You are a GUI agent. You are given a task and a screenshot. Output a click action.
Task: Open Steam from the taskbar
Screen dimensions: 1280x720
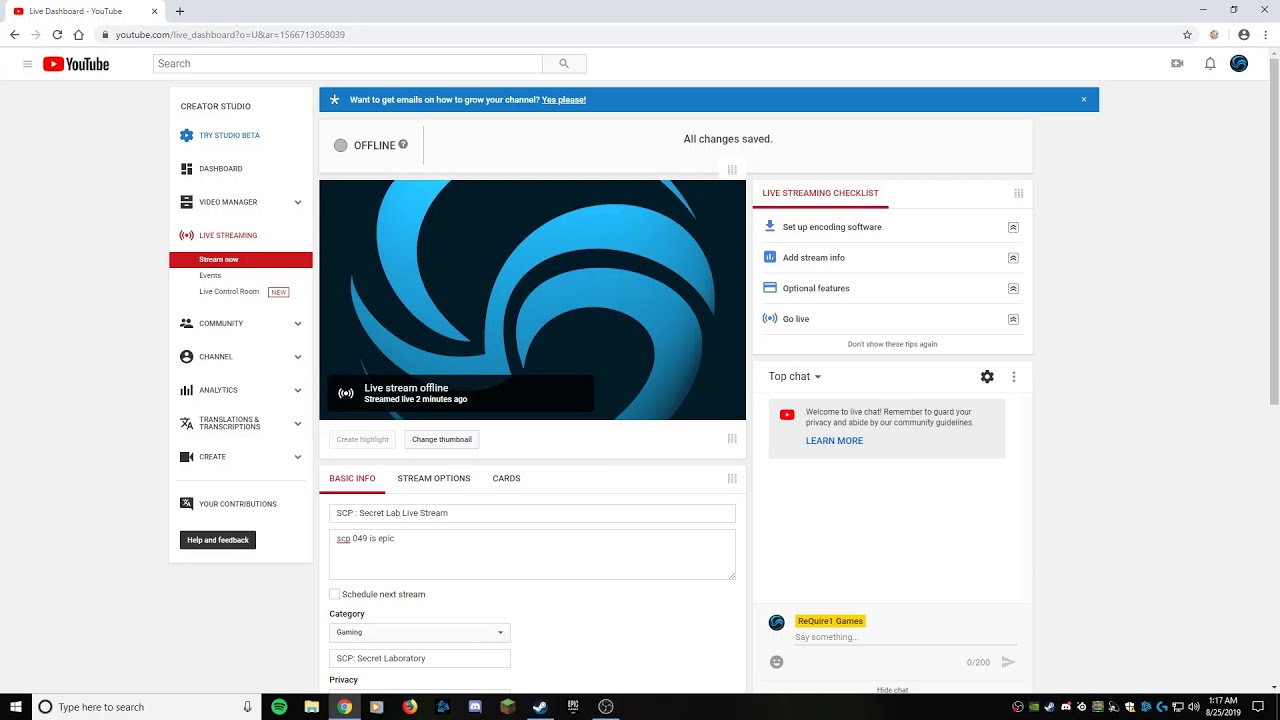point(540,707)
